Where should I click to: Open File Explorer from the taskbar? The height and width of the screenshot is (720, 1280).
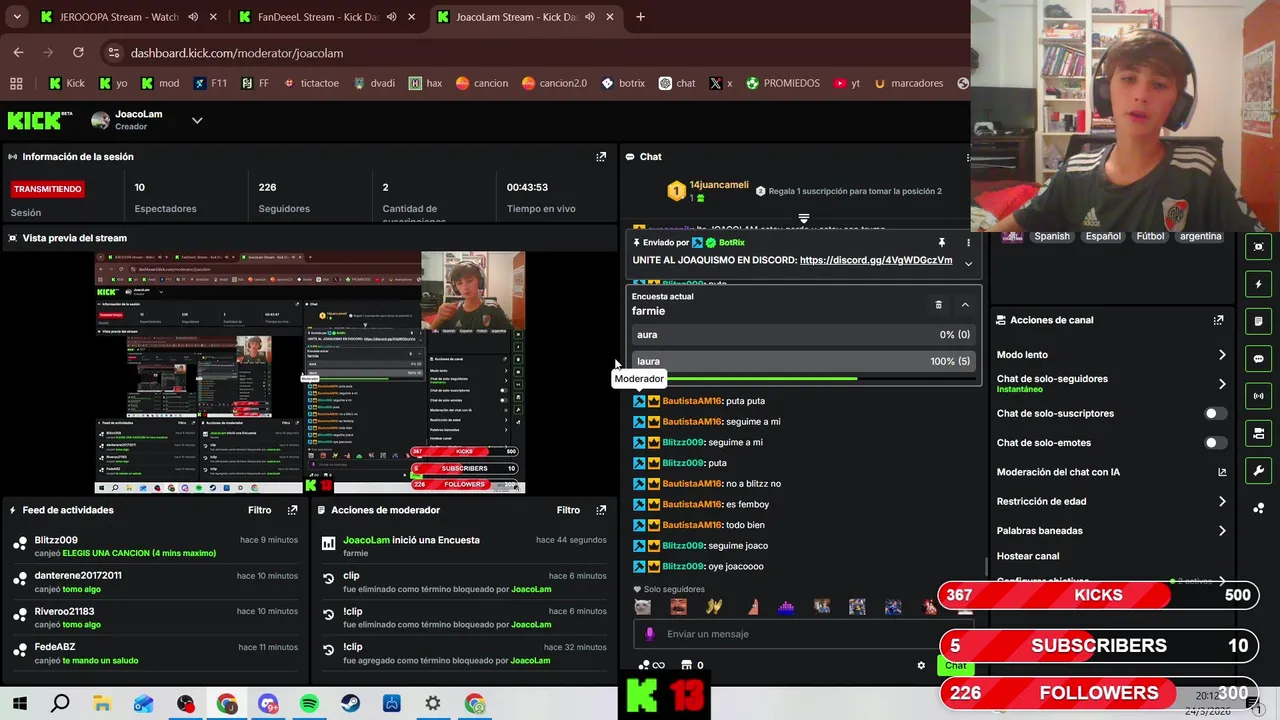(x=102, y=704)
